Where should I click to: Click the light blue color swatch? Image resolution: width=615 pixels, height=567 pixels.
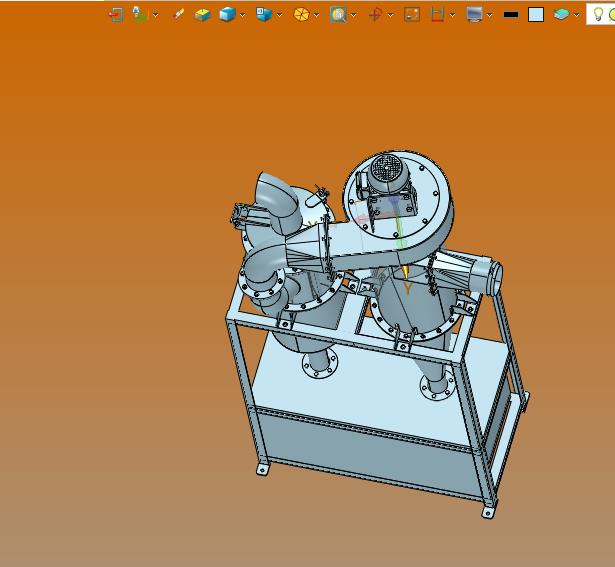pyautogui.click(x=536, y=15)
